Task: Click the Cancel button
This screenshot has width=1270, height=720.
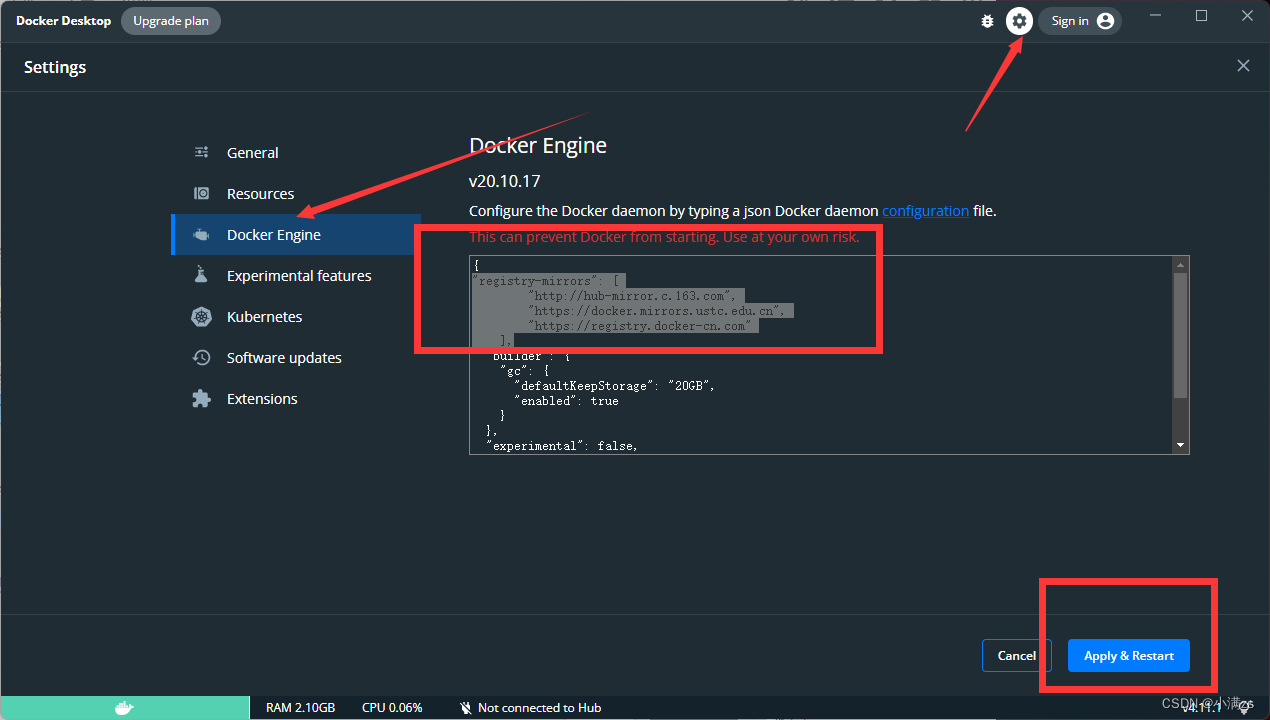Action: click(1016, 655)
